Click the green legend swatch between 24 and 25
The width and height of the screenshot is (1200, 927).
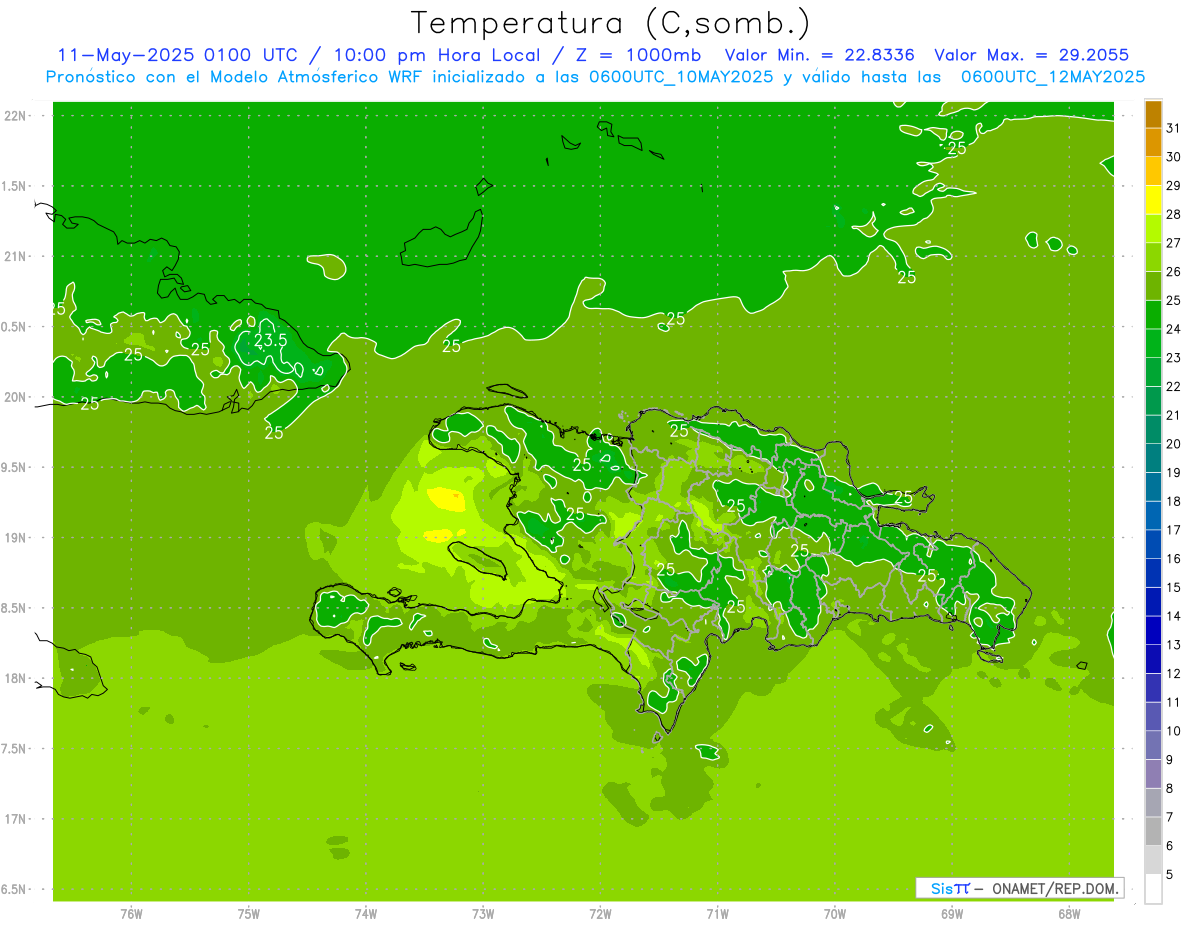coord(1153,315)
